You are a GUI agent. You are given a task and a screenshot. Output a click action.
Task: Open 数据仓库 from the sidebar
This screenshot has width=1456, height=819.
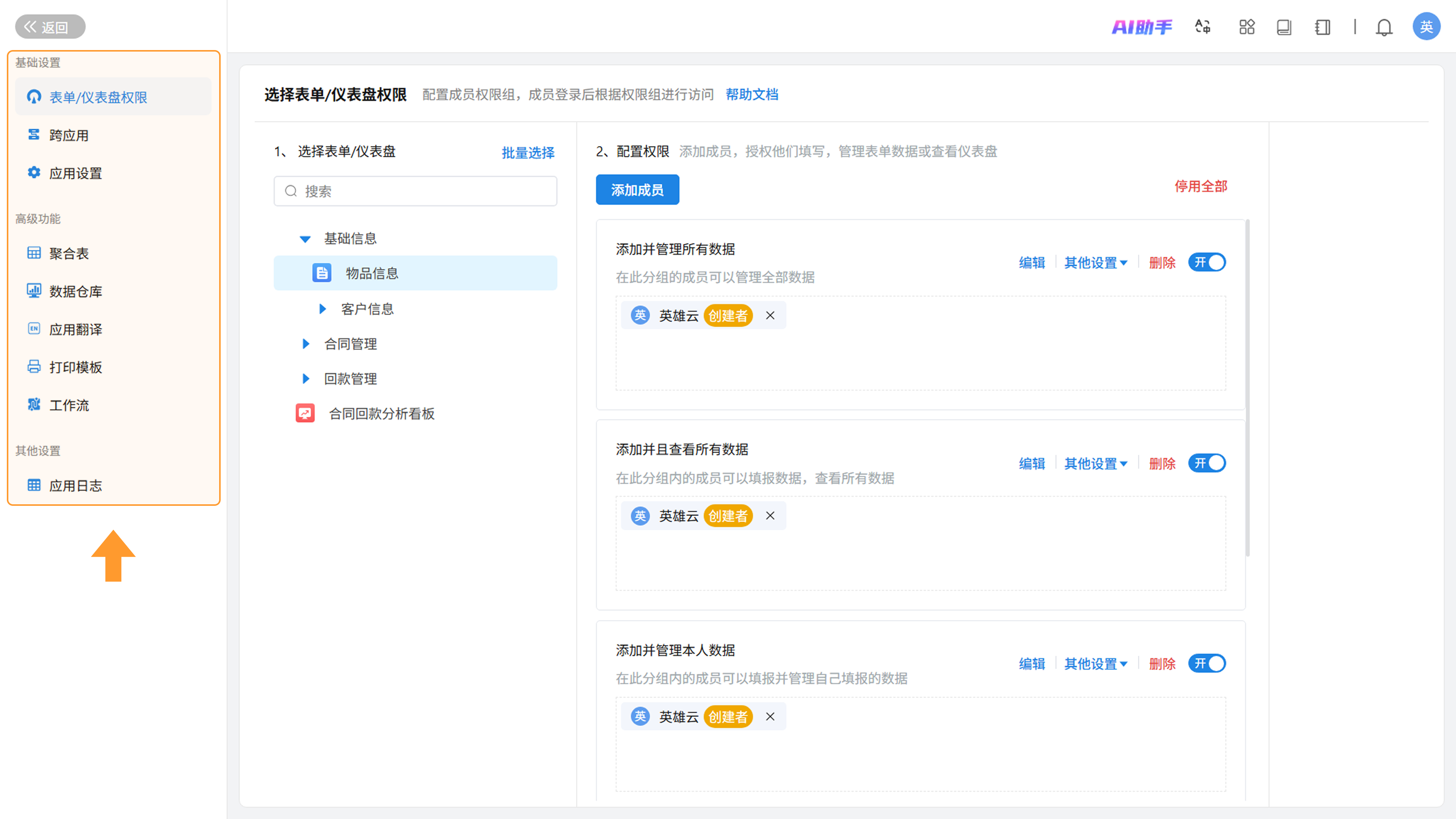[x=75, y=291]
